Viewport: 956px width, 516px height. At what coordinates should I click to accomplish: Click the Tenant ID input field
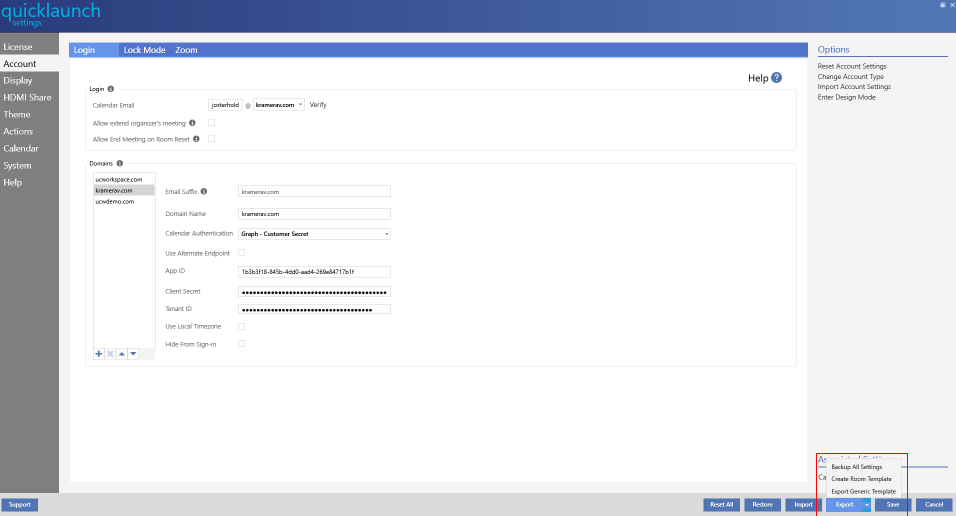pos(314,309)
